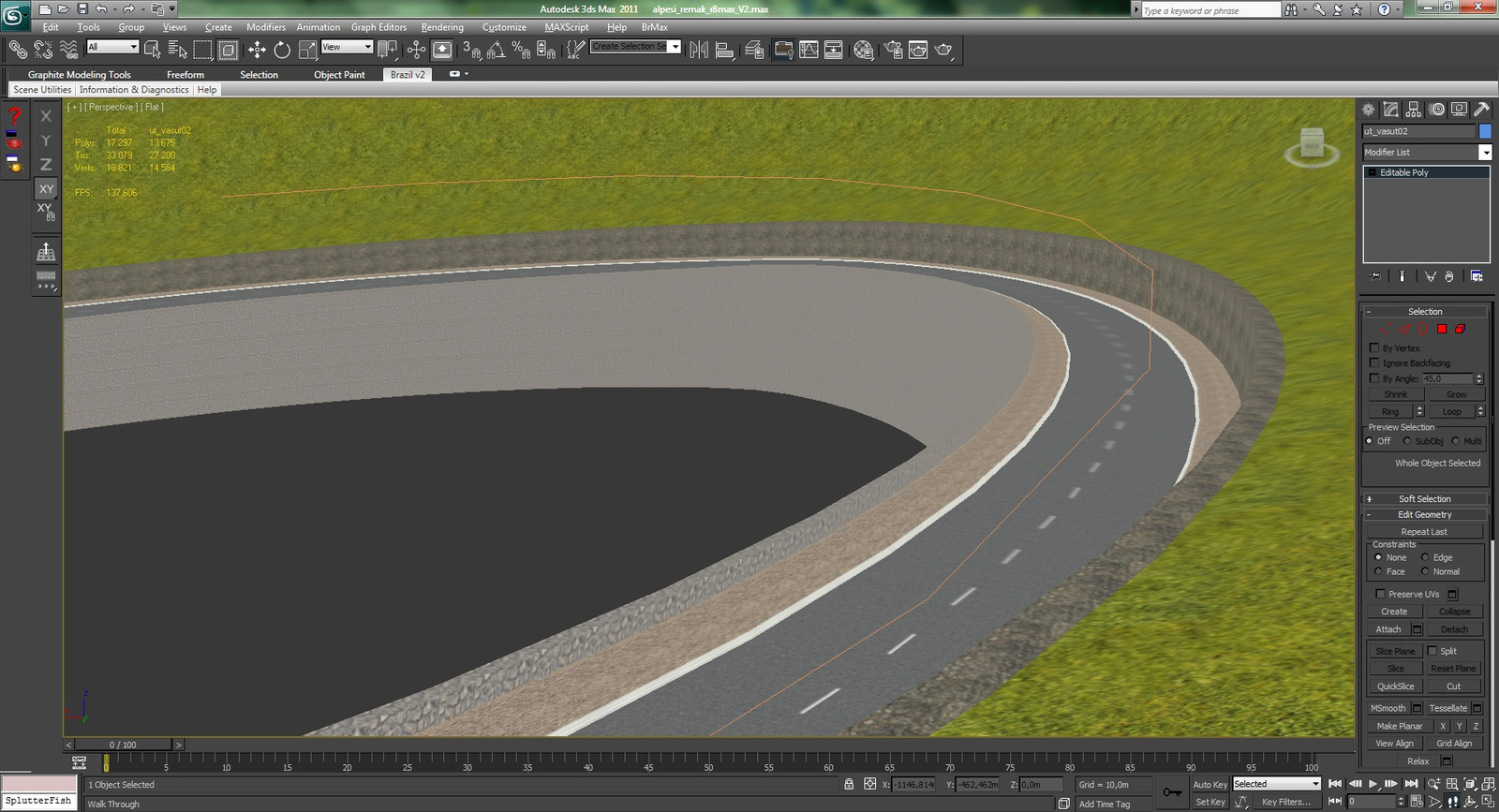Image resolution: width=1499 pixels, height=812 pixels.
Task: Open the Create command panel tab
Action: 1369,110
